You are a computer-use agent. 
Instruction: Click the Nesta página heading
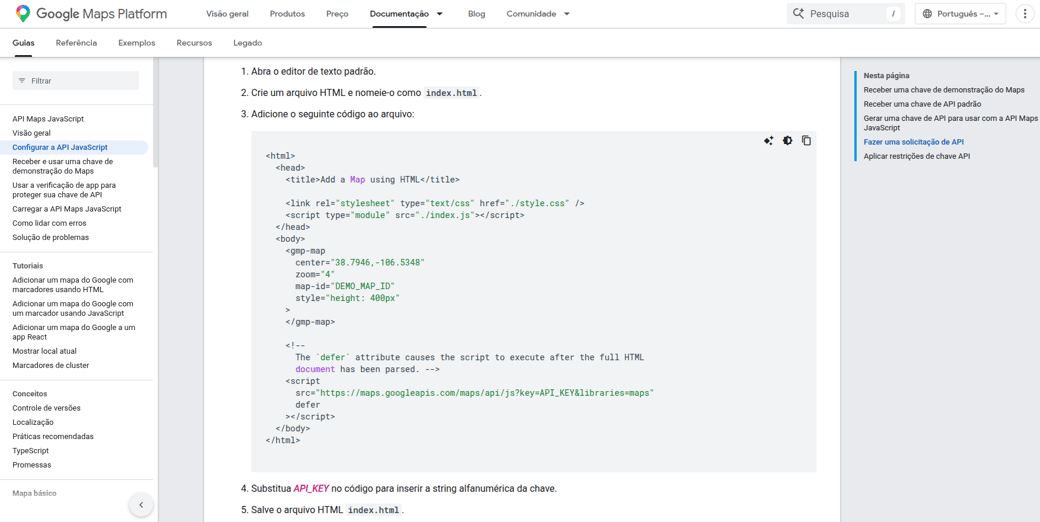886,76
